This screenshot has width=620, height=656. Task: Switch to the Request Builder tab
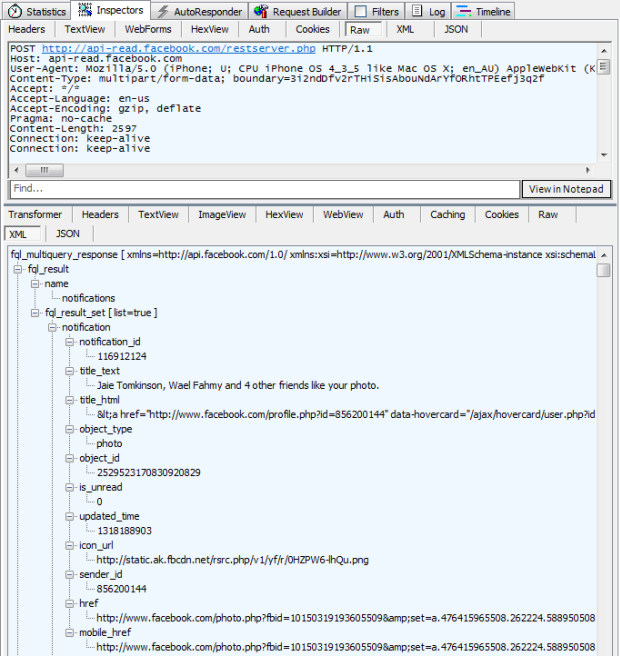click(x=298, y=11)
